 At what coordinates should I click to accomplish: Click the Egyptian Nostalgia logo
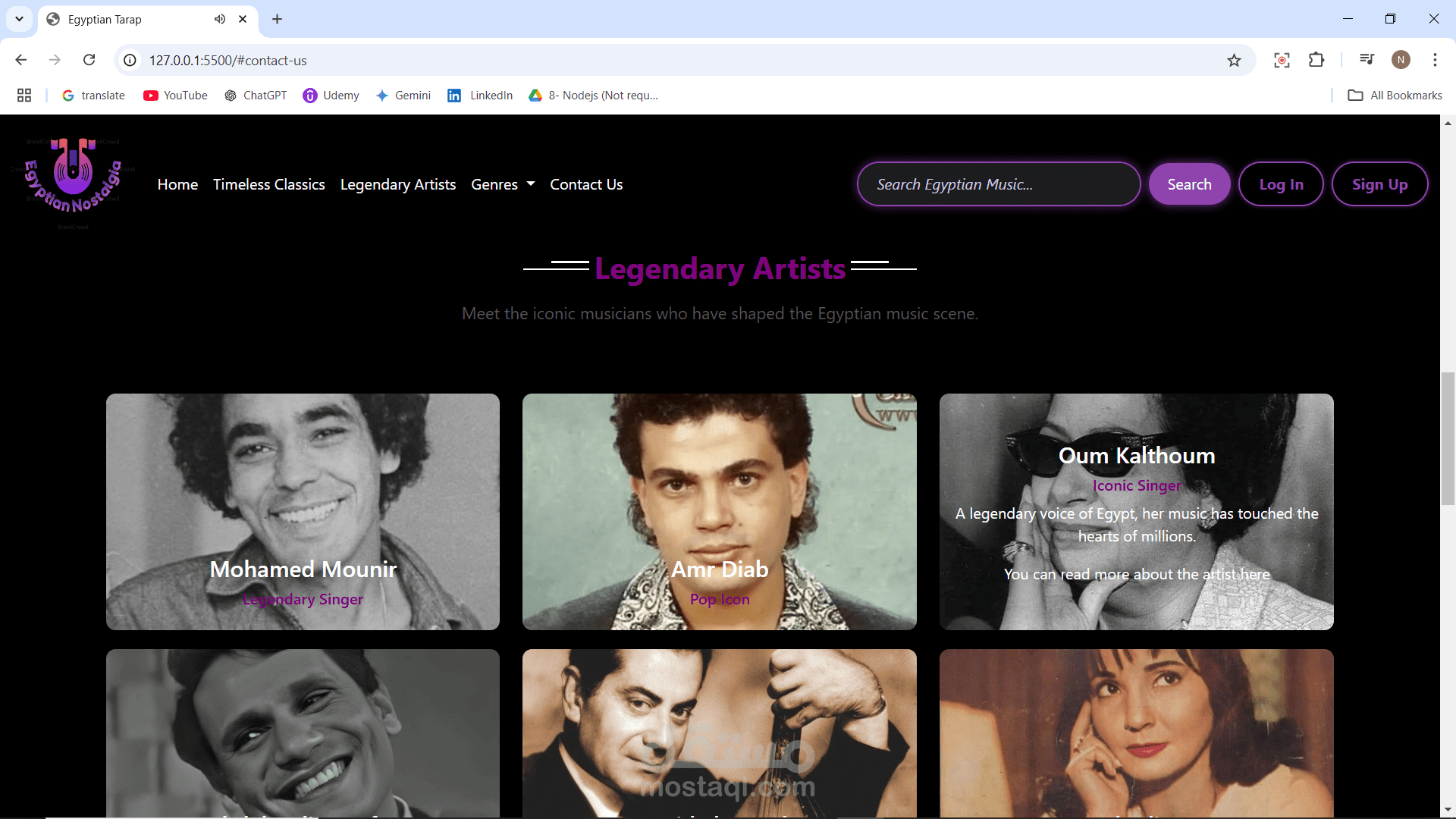point(74,183)
